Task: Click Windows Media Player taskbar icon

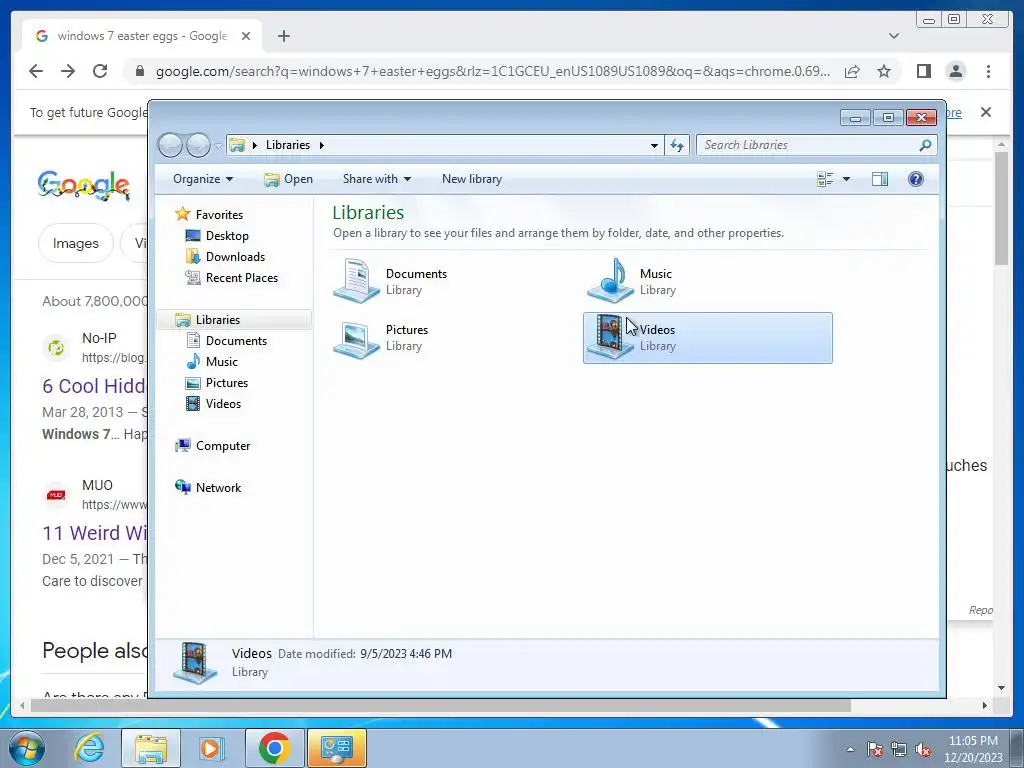Action: point(212,748)
